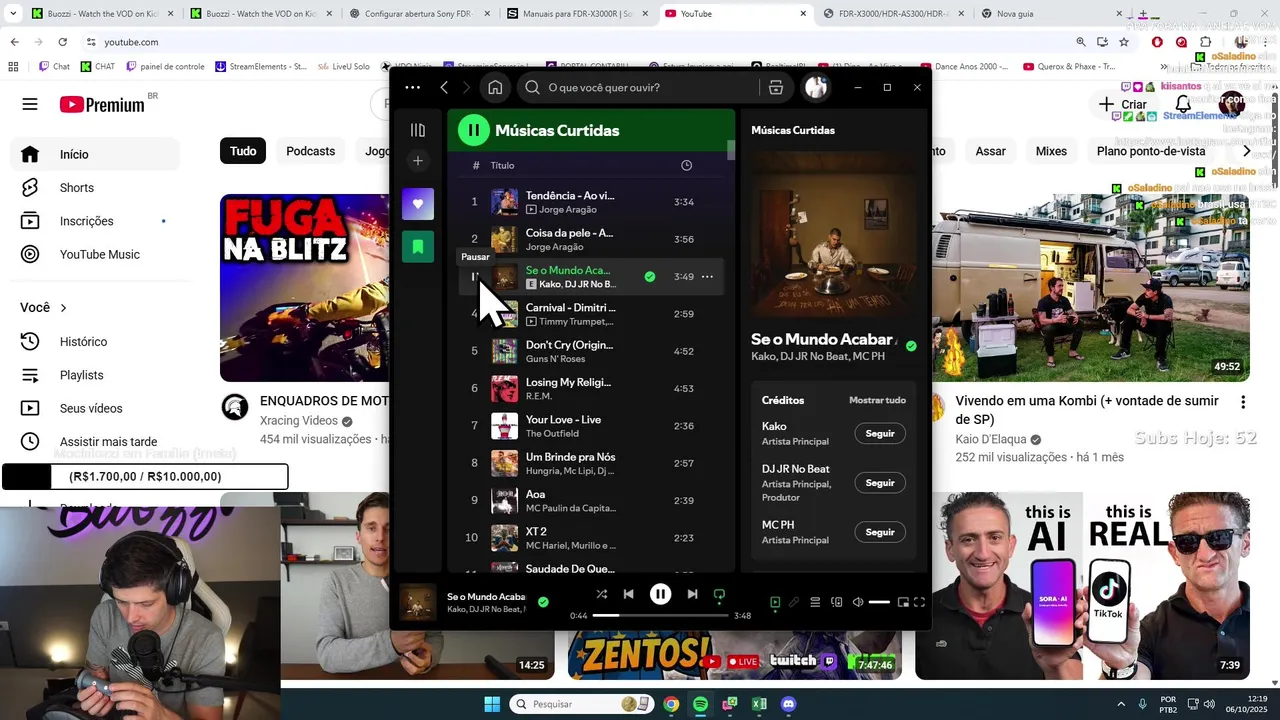This screenshot has width=1280, height=720.
Task: Open Playlists in YouTube sidebar
Action: (95, 375)
